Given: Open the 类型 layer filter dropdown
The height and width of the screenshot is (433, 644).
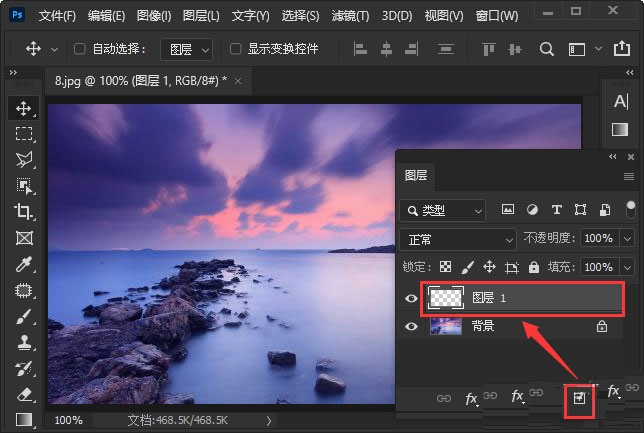Looking at the screenshot, I should coord(442,210).
